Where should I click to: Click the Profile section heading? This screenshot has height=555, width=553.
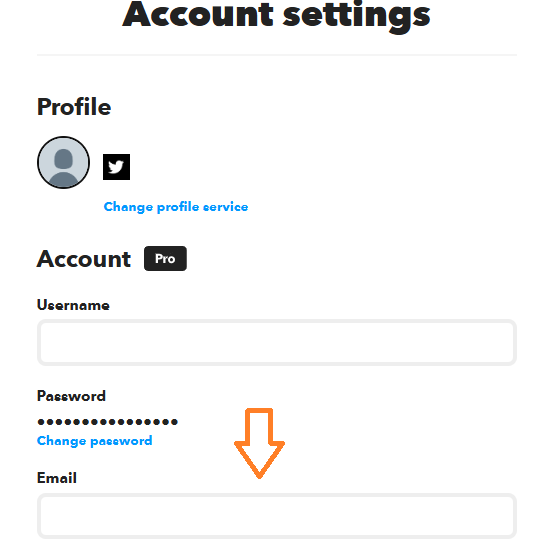tap(74, 107)
